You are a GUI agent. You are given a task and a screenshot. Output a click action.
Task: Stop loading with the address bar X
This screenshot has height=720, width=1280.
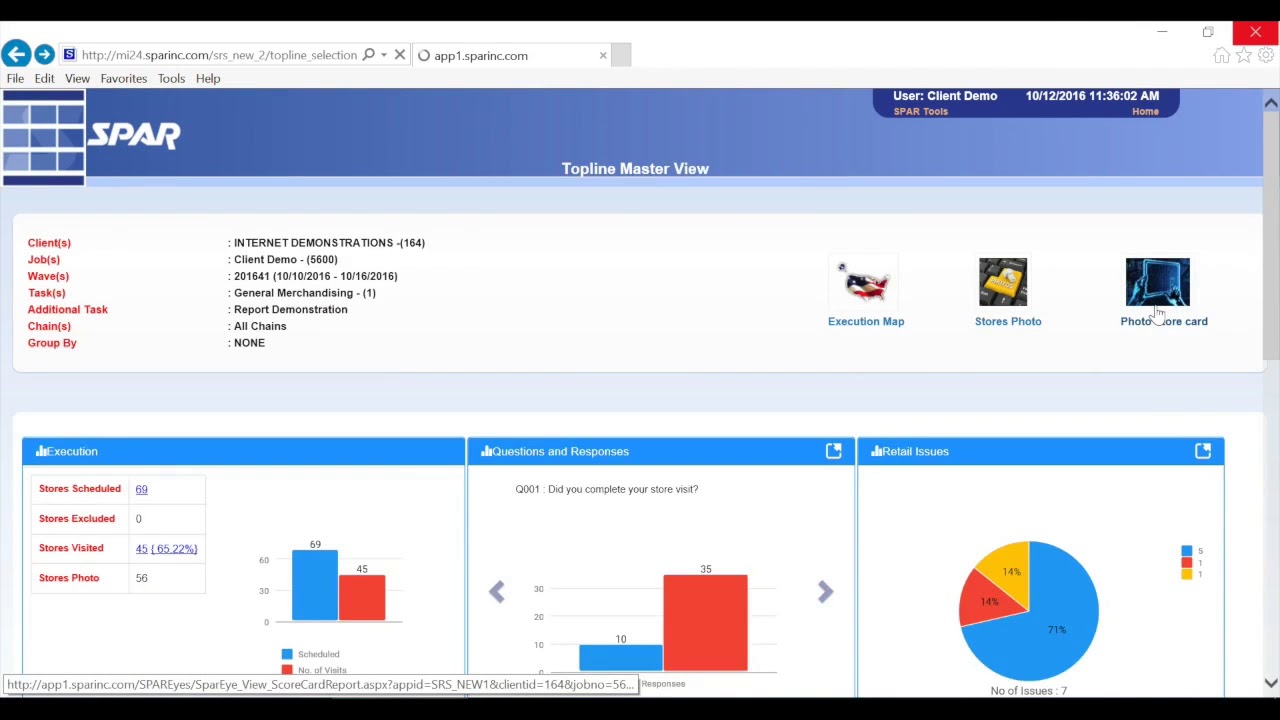click(x=400, y=55)
